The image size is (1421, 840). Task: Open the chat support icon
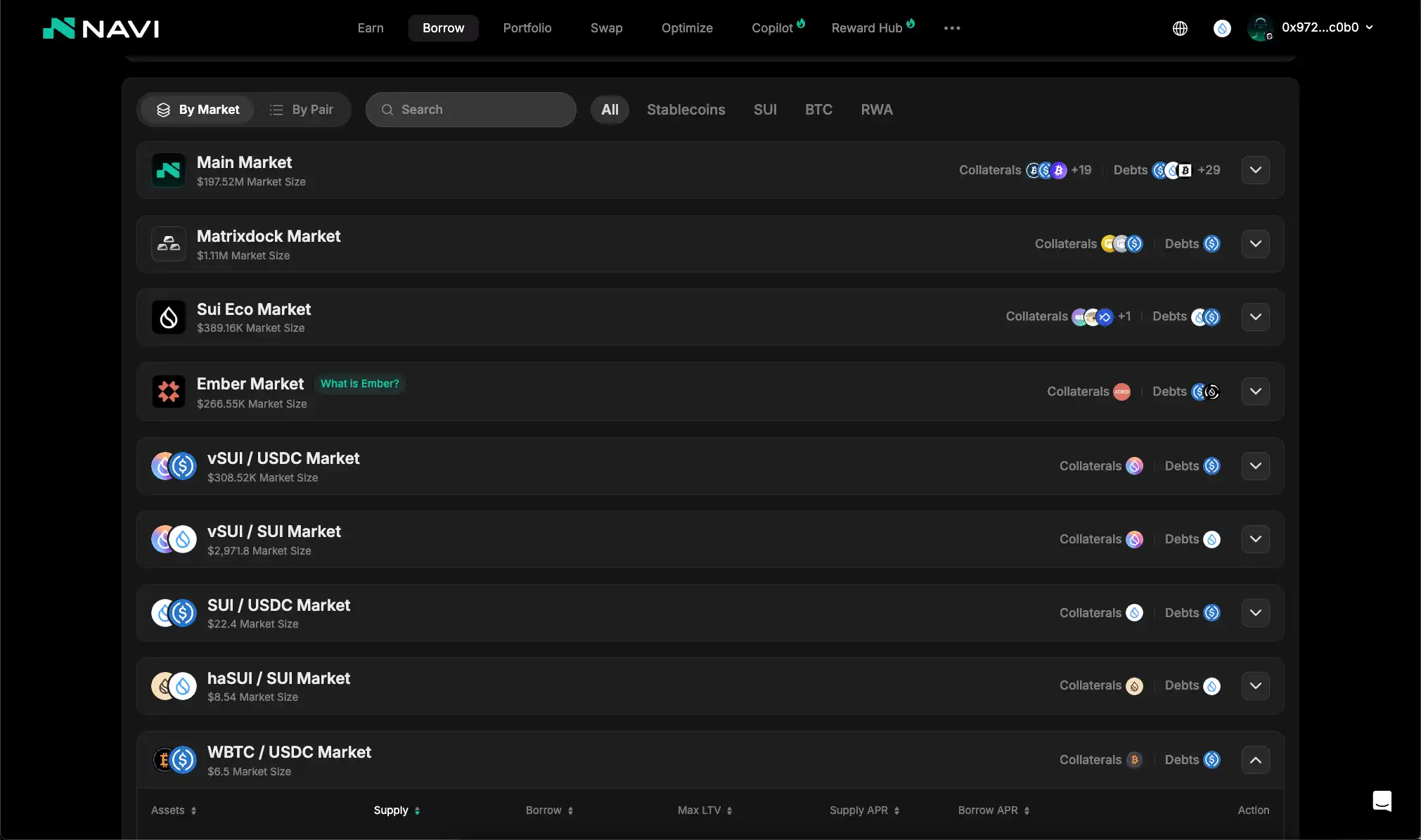1382,801
